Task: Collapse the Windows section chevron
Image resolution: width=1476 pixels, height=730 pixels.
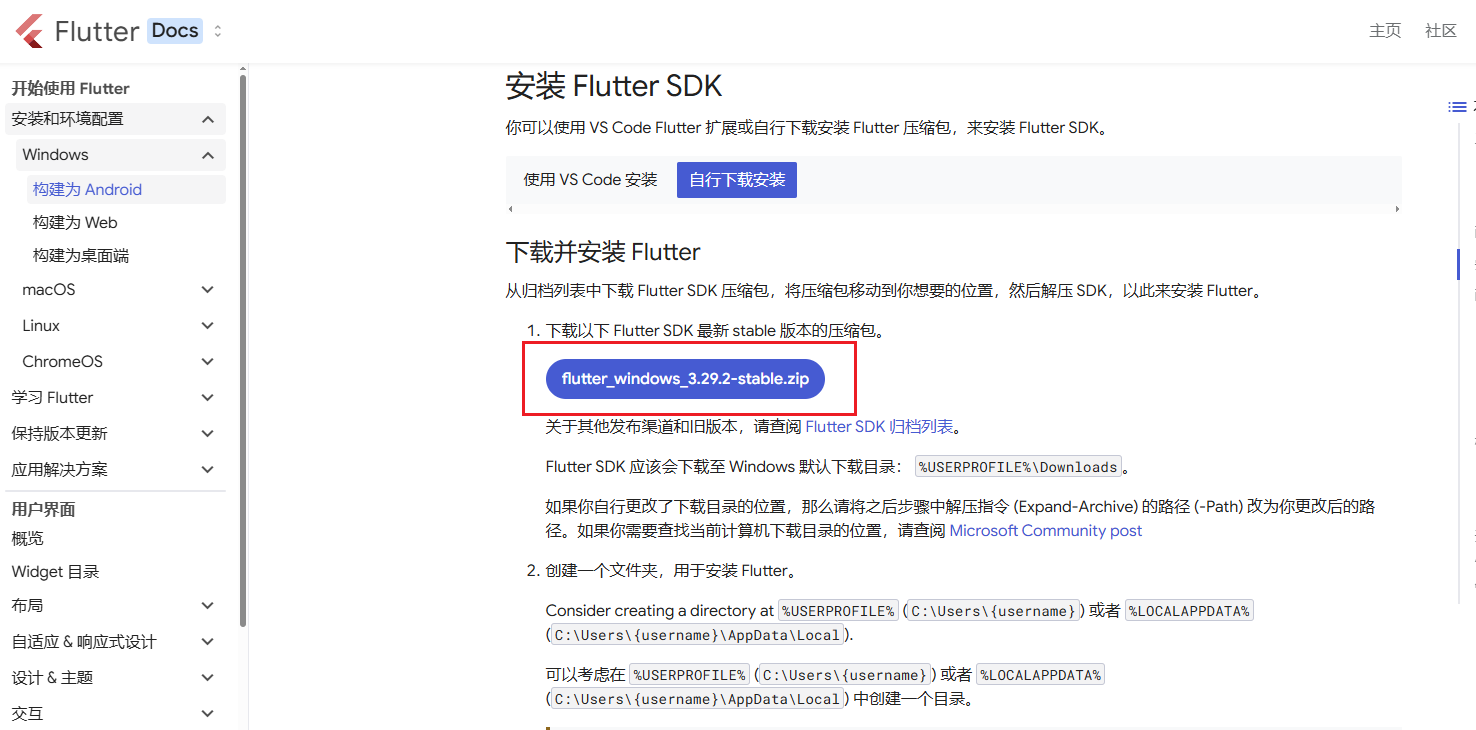Action: click(208, 155)
